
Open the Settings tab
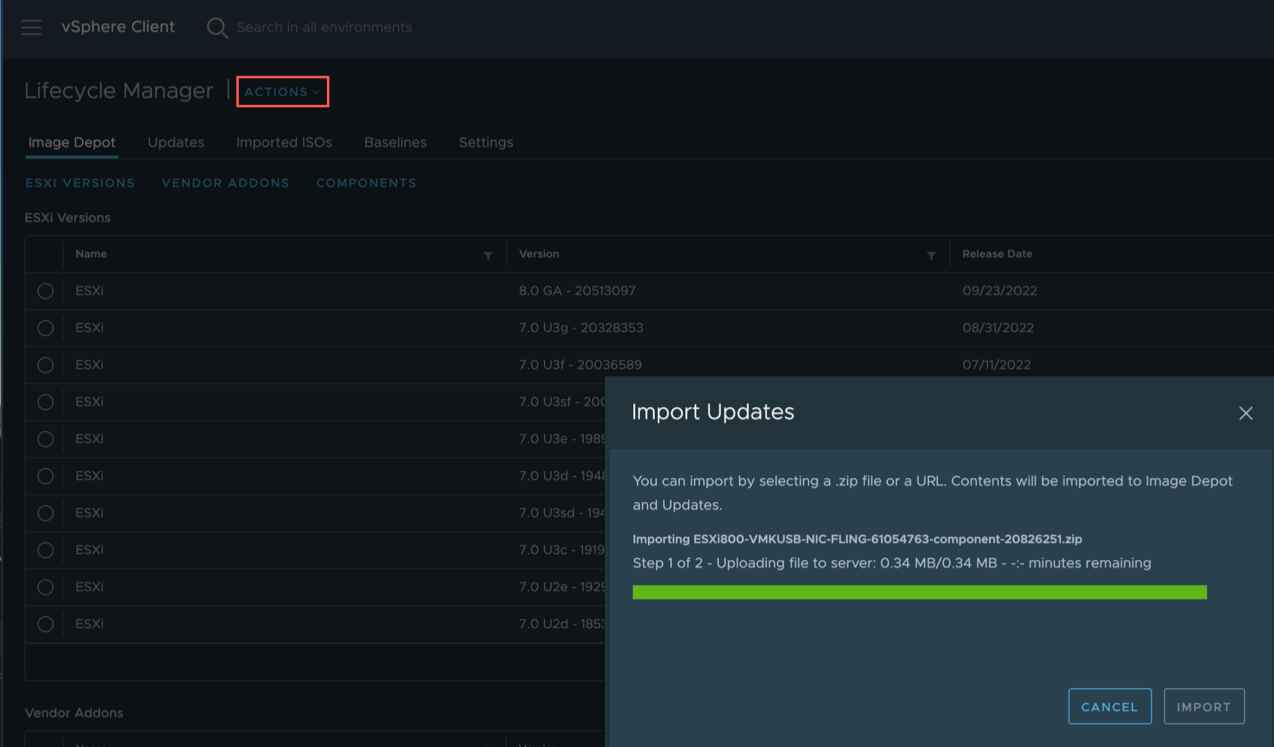[486, 142]
